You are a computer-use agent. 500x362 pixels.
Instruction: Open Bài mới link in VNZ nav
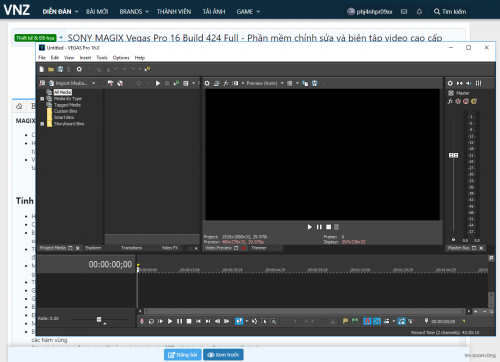point(97,12)
